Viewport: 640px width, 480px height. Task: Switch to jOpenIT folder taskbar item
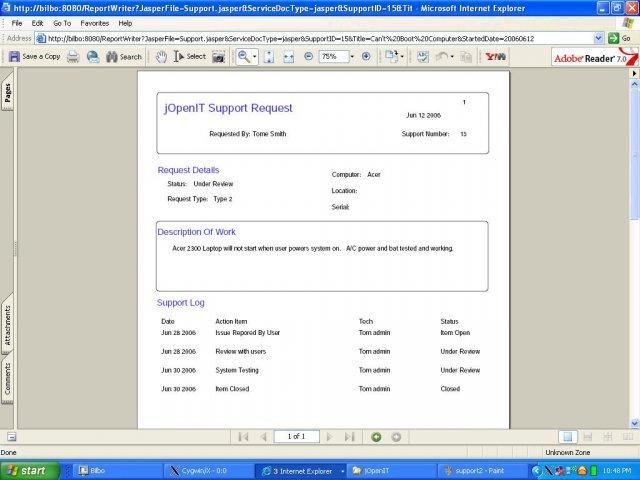coord(391,471)
